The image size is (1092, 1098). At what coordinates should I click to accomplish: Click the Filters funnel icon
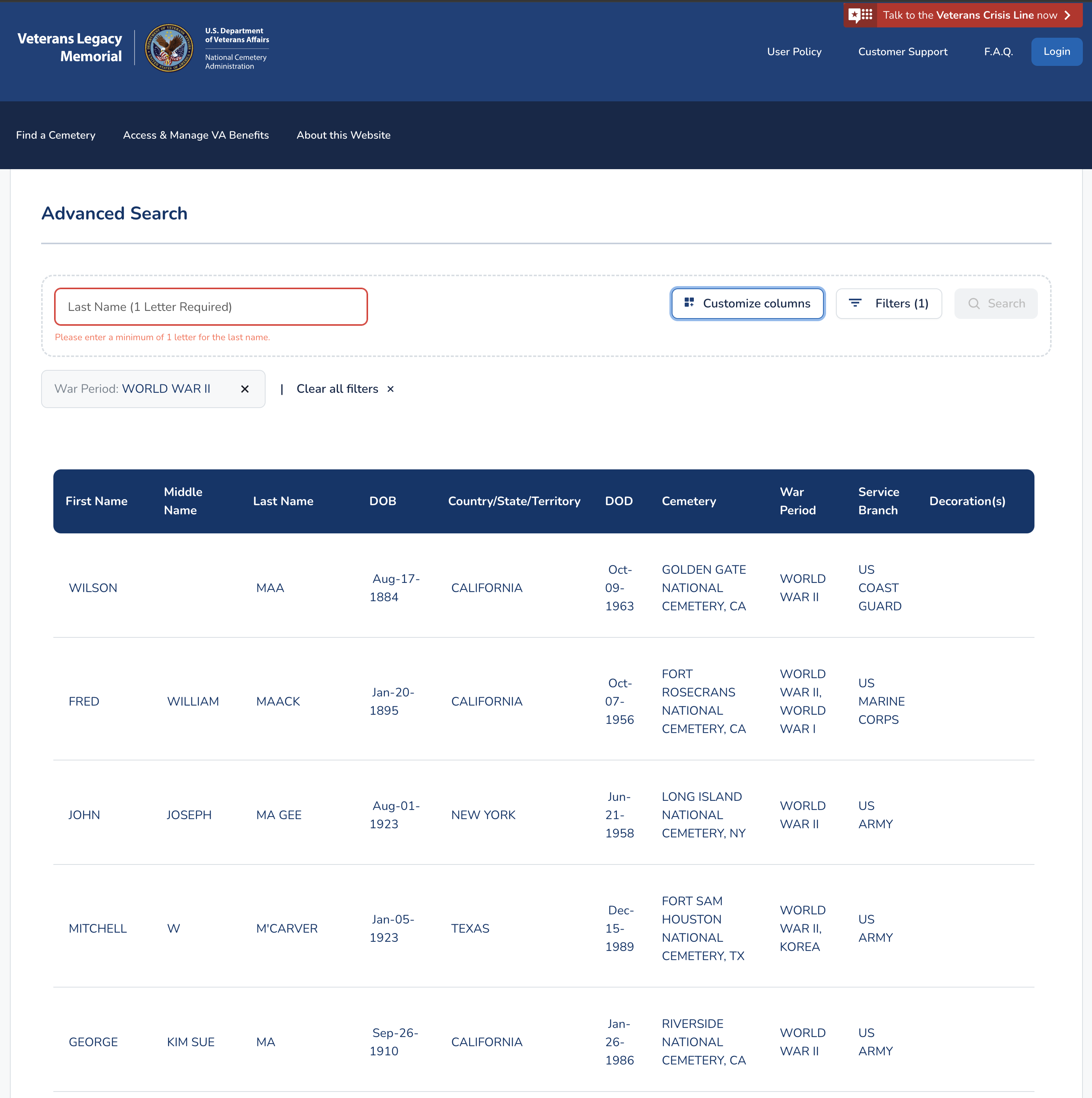[x=855, y=304]
